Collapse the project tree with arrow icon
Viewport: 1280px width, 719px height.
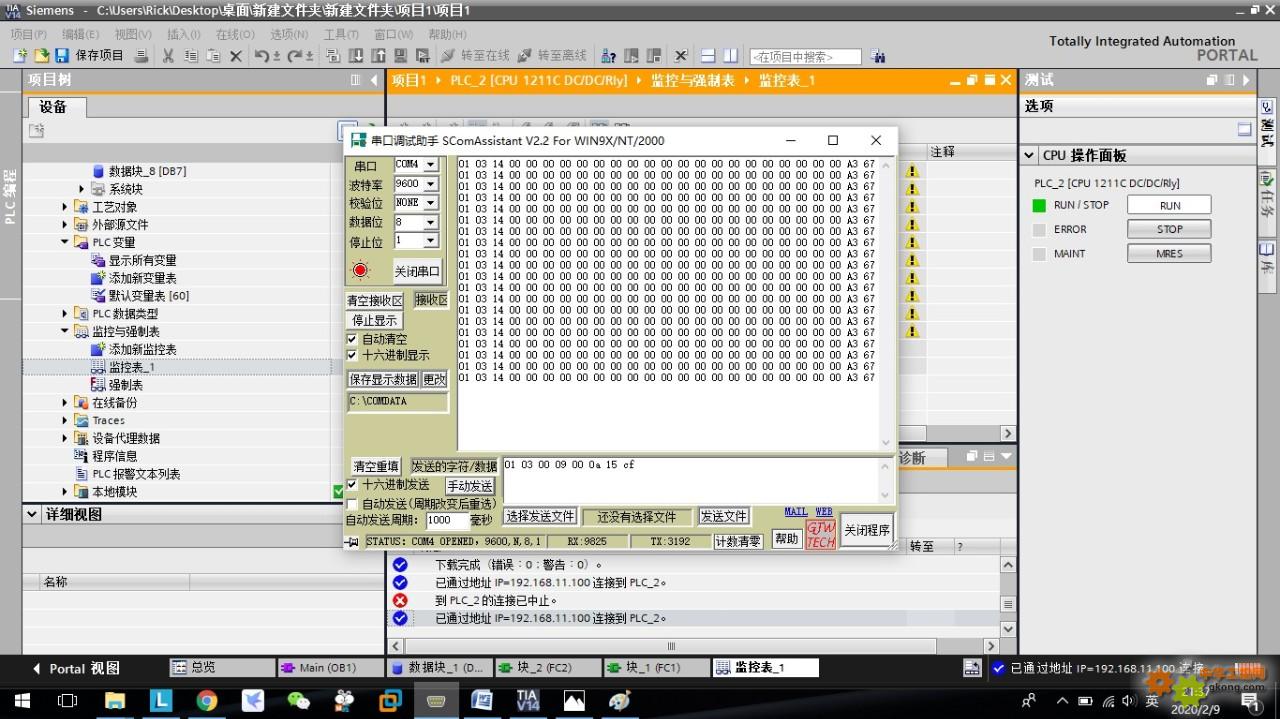[375, 80]
